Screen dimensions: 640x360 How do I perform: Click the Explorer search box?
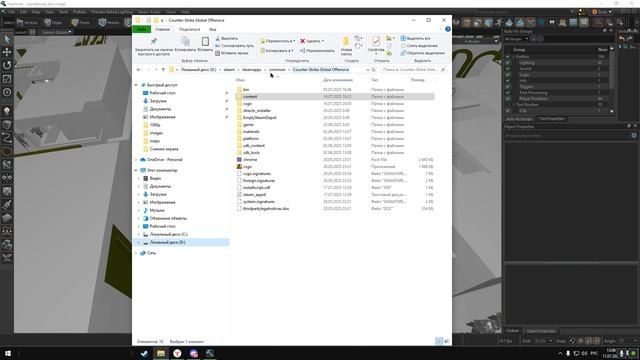413,70
